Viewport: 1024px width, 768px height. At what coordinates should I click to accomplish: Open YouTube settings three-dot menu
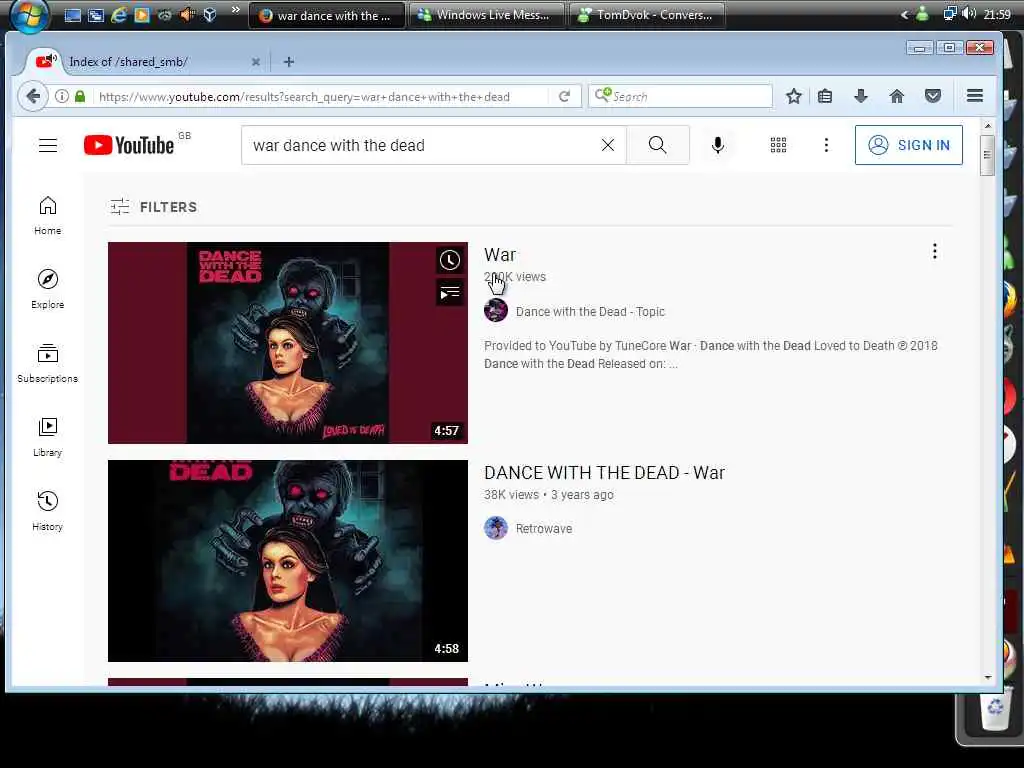[x=826, y=145]
